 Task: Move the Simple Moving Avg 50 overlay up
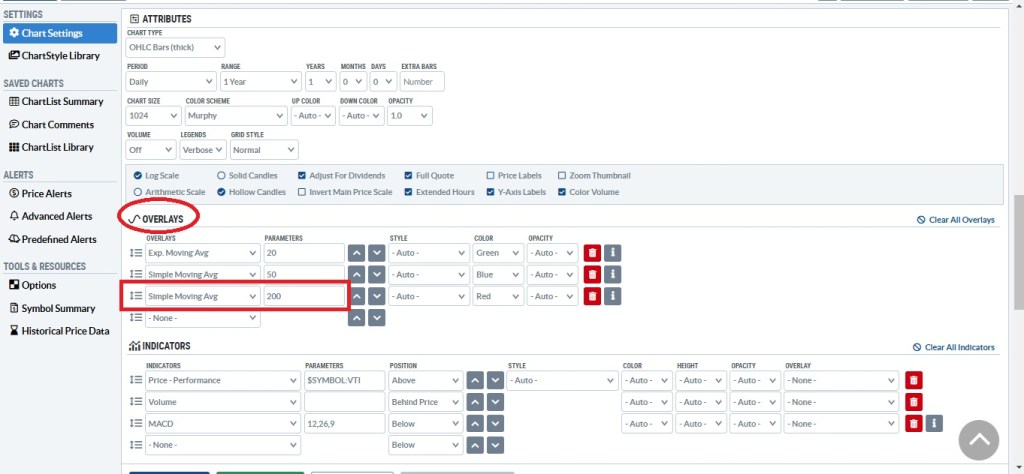[356, 275]
